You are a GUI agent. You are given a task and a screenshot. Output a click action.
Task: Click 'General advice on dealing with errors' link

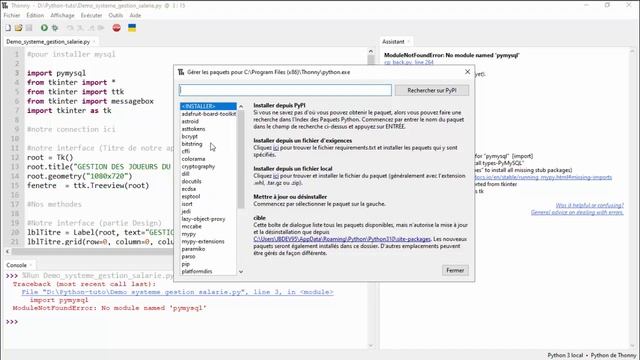click(577, 212)
